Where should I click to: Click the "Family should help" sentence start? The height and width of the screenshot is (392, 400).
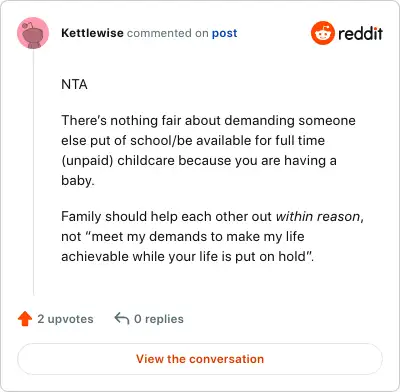pyautogui.click(x=104, y=216)
